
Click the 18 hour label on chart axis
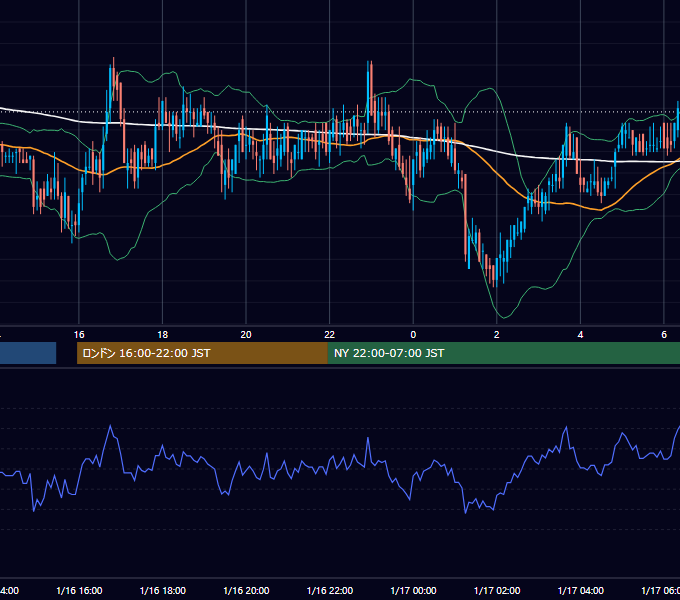pyautogui.click(x=163, y=335)
